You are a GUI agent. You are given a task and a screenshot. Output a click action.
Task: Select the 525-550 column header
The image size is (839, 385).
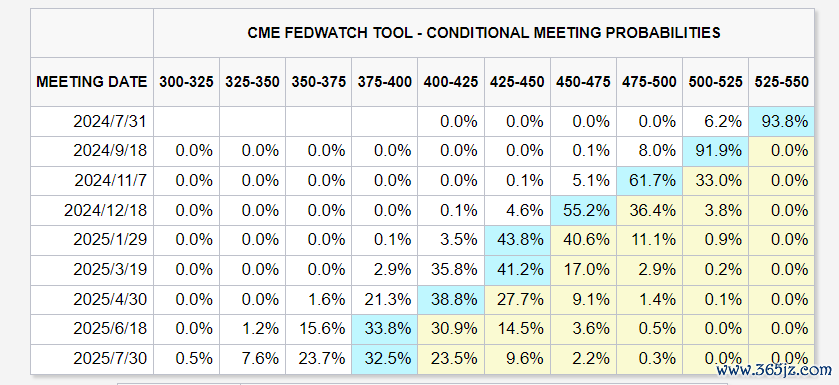(x=781, y=82)
